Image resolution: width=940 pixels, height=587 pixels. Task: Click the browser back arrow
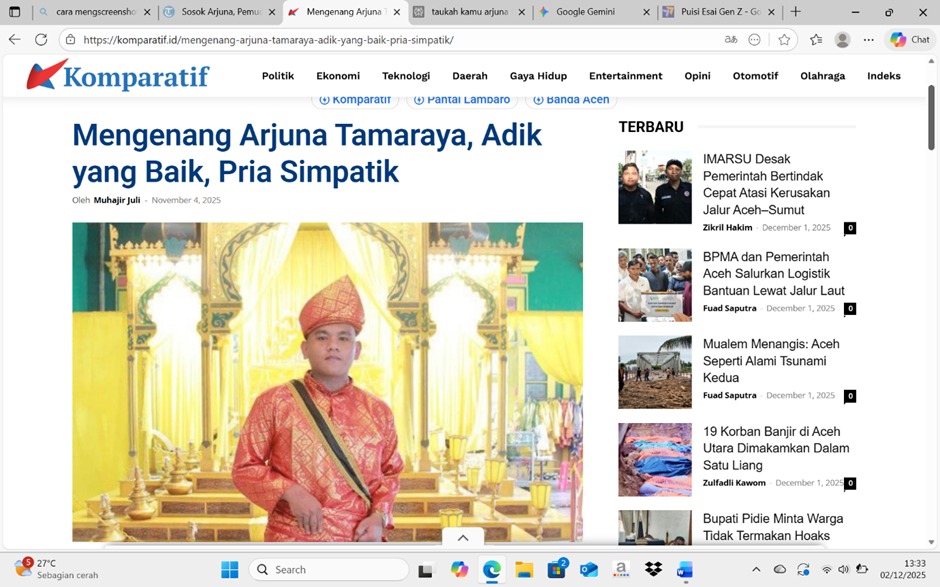tap(14, 40)
